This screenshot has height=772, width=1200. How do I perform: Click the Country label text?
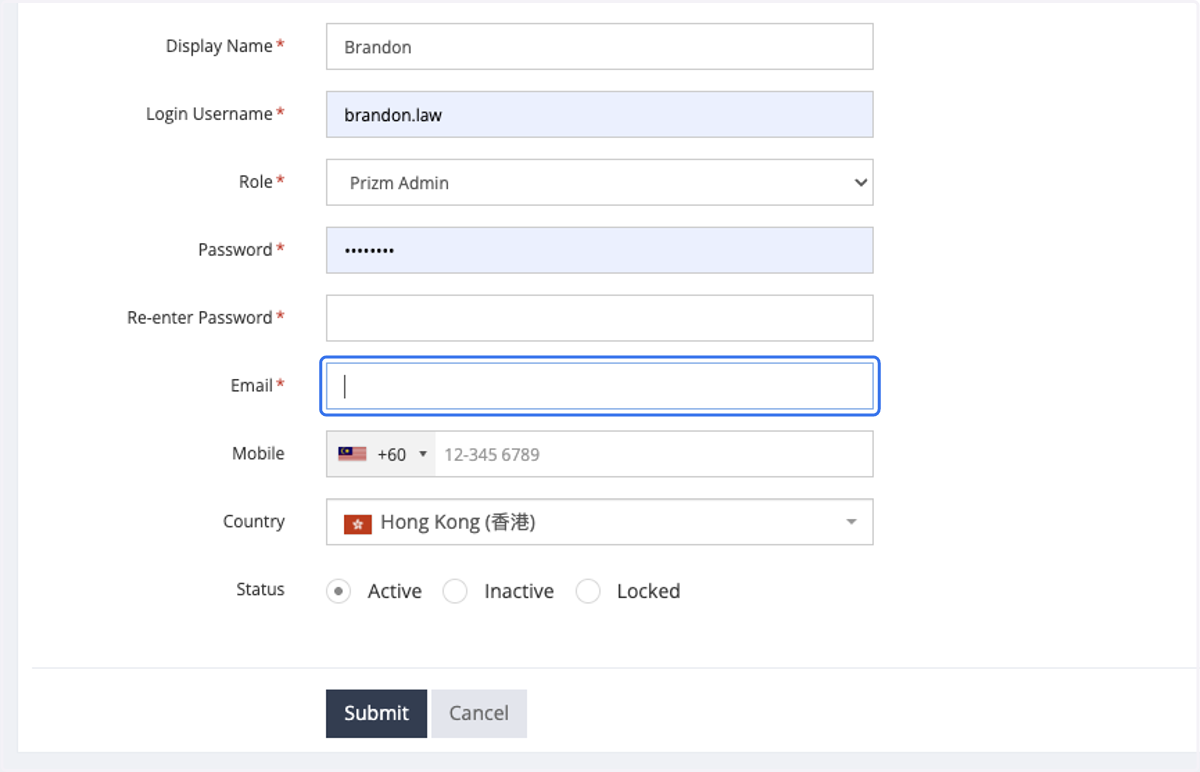point(254,522)
